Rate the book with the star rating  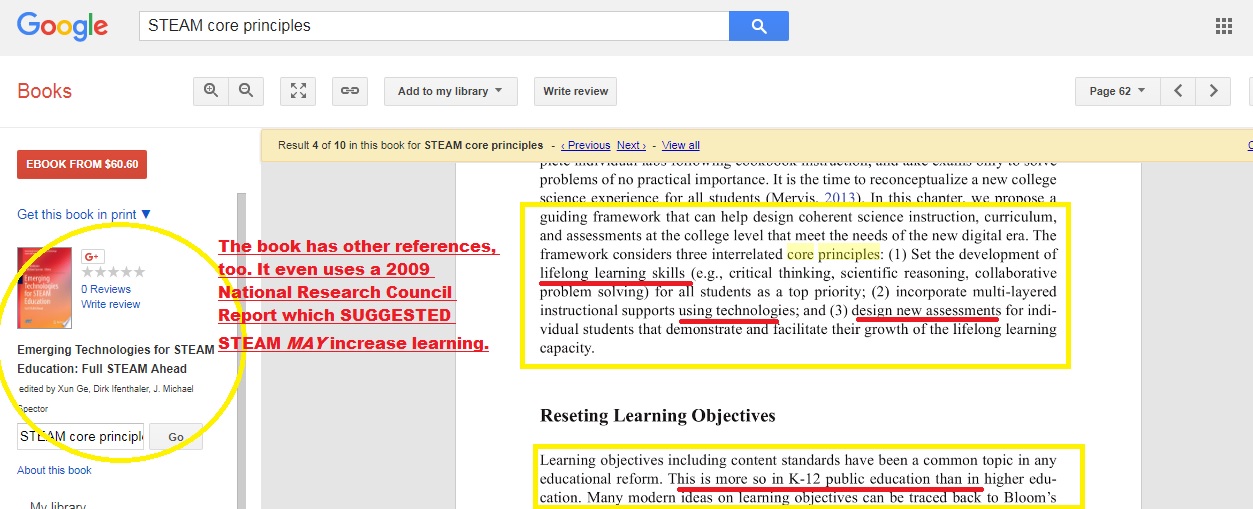tap(113, 272)
